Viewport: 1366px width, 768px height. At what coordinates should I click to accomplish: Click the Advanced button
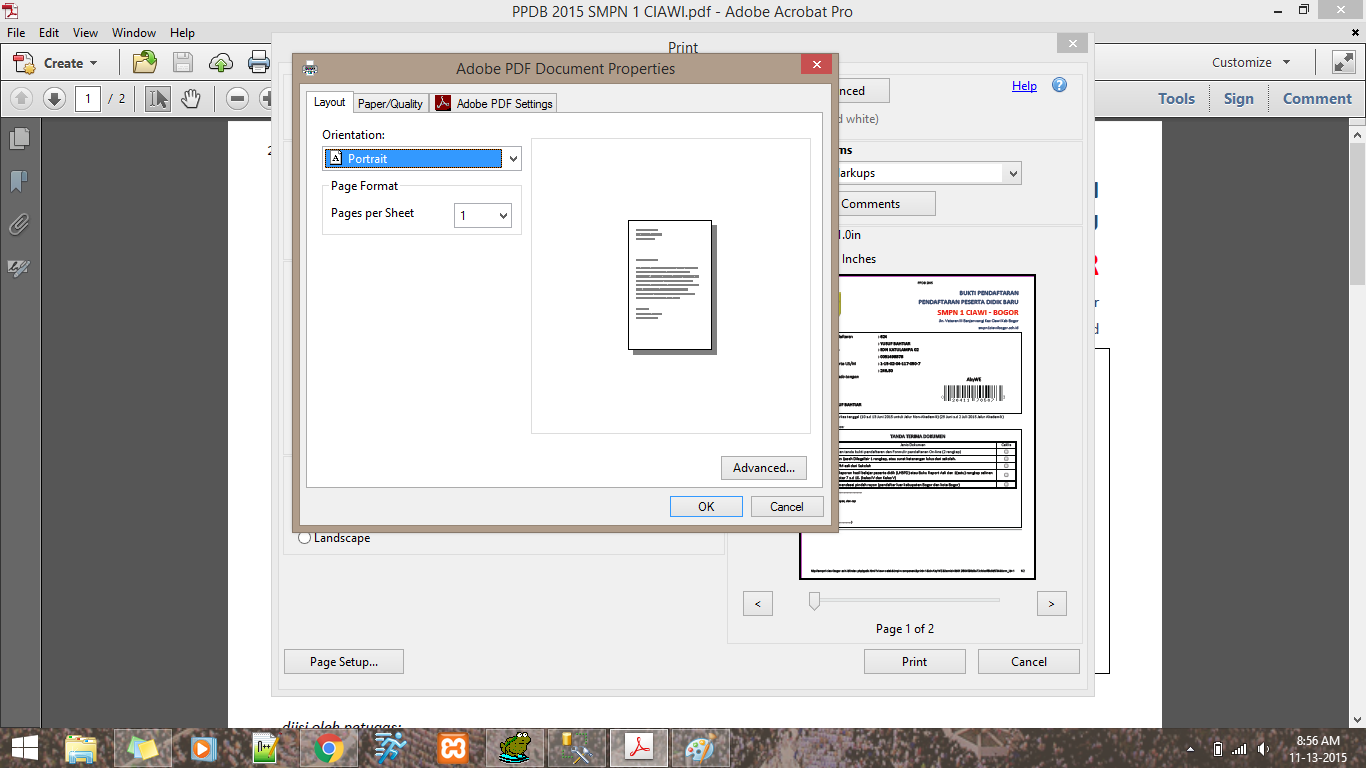(x=763, y=467)
